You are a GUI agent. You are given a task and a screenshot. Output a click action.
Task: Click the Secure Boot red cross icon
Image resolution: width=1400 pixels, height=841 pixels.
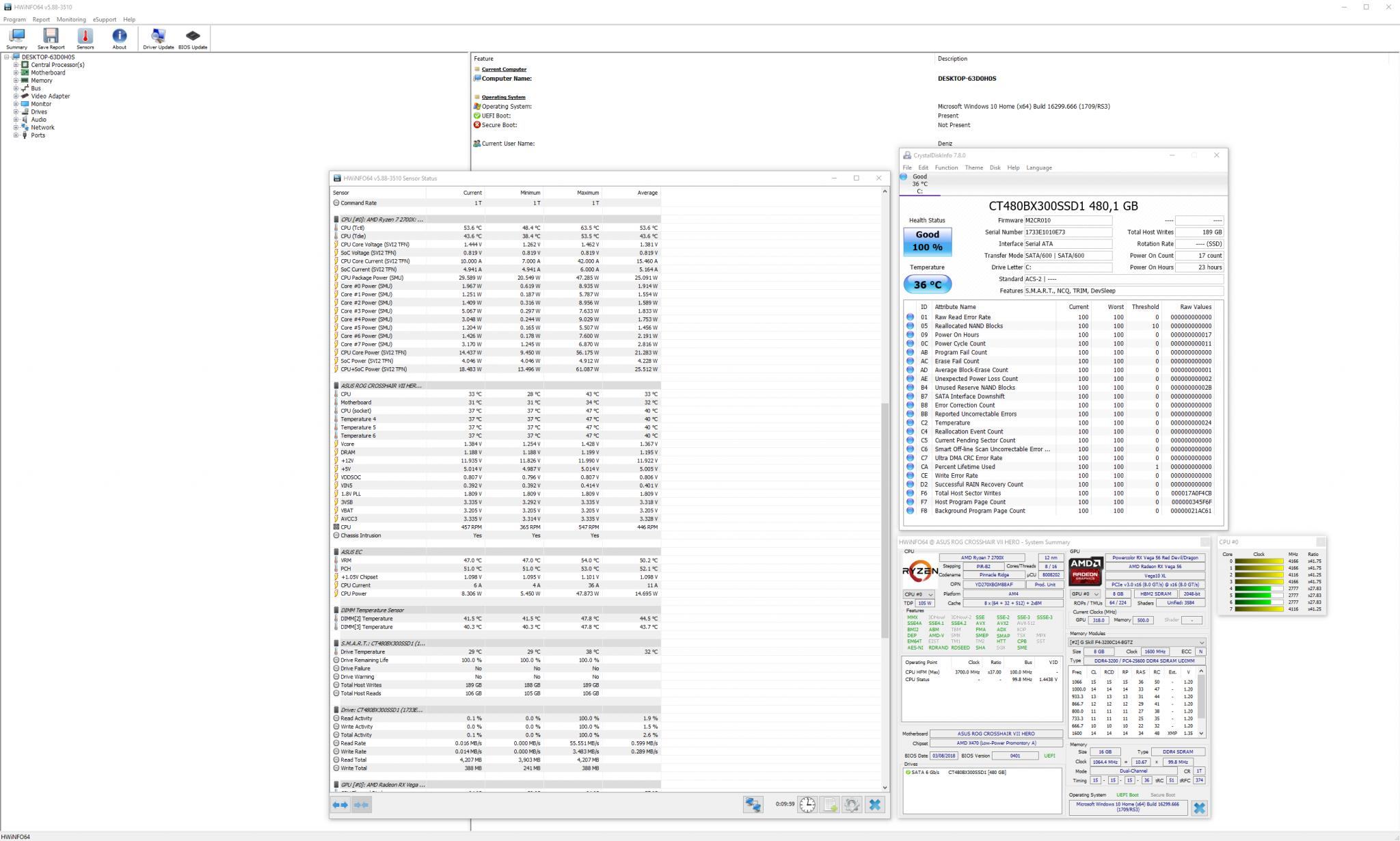477,125
